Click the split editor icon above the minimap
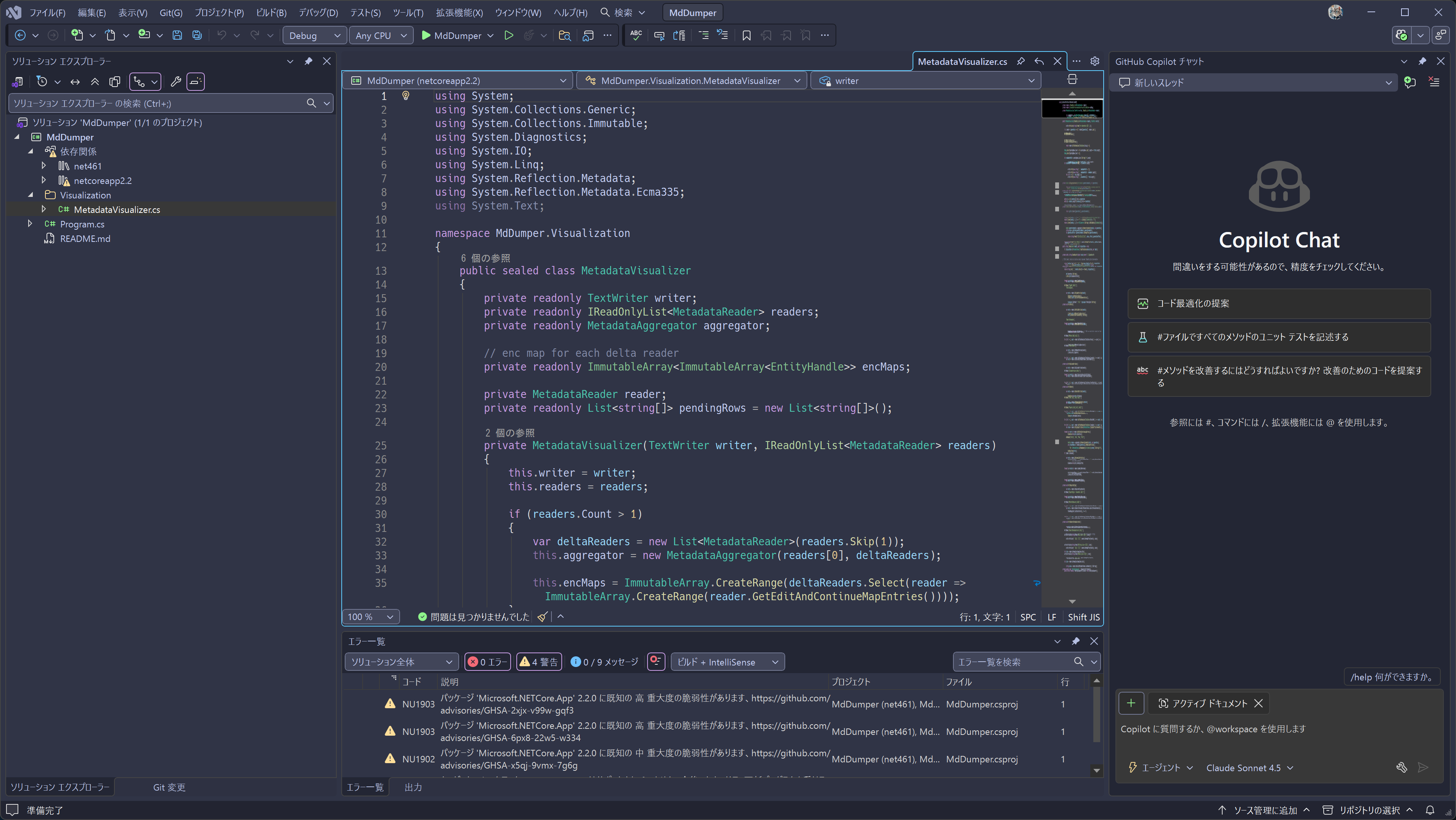 click(1072, 80)
